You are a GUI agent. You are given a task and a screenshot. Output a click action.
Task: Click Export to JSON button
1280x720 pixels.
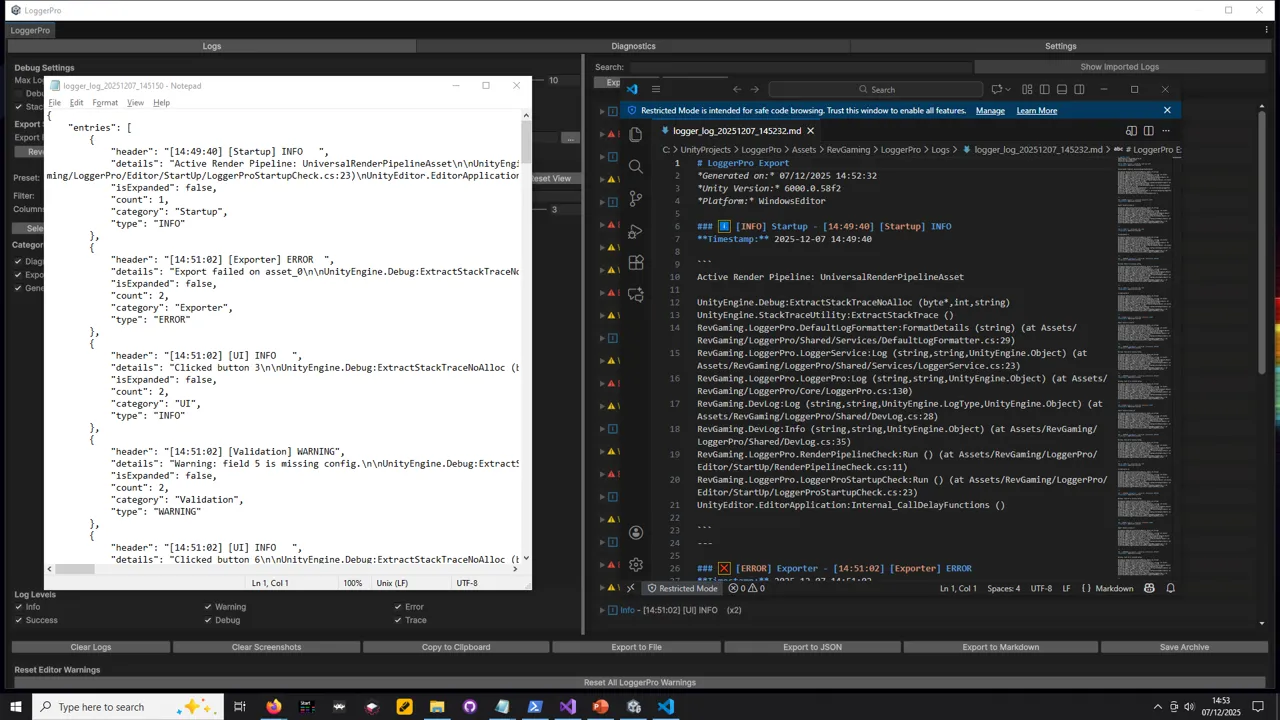(812, 647)
